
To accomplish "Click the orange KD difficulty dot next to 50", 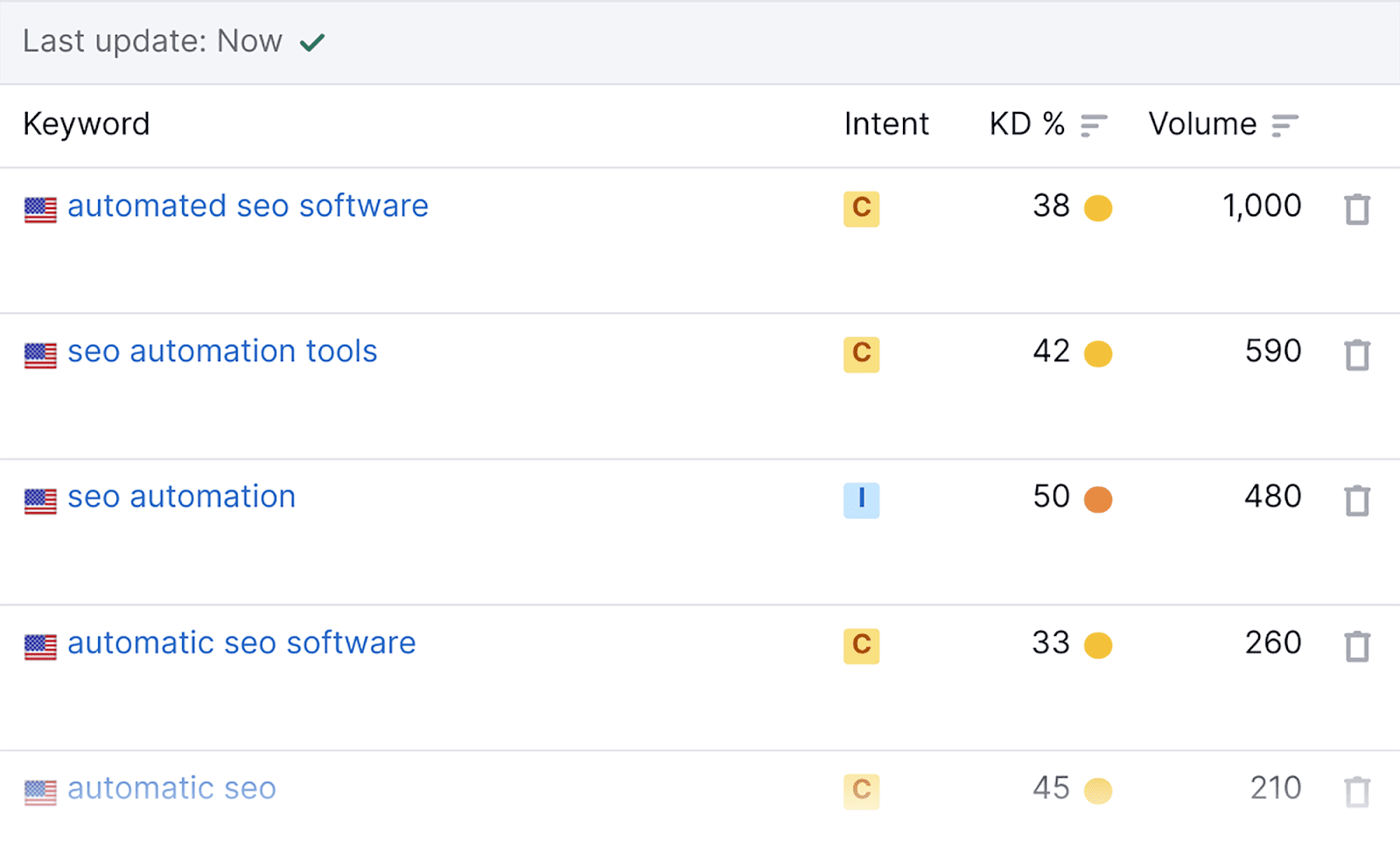I will coord(1098,499).
